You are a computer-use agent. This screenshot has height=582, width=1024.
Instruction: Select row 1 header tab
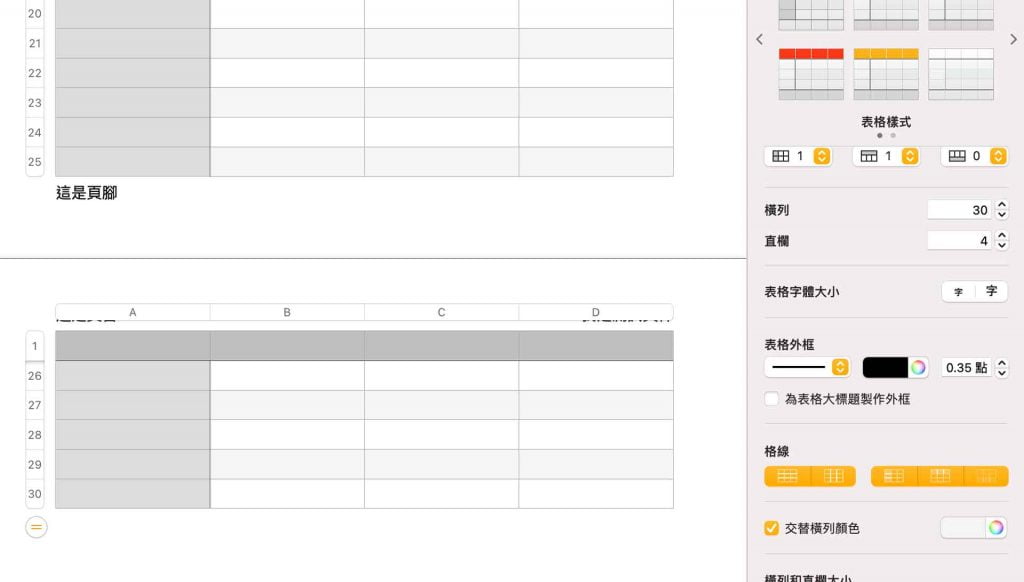(35, 346)
